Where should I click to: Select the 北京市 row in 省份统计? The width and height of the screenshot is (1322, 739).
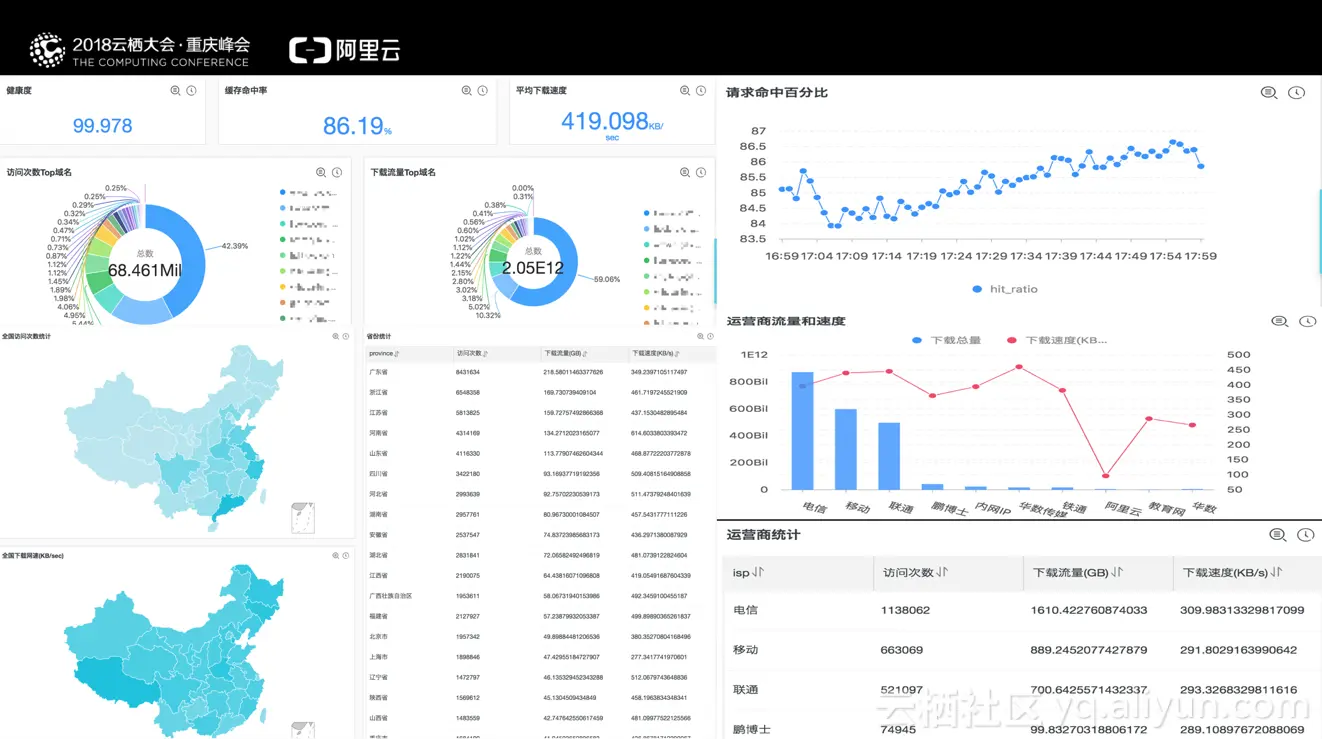point(540,636)
